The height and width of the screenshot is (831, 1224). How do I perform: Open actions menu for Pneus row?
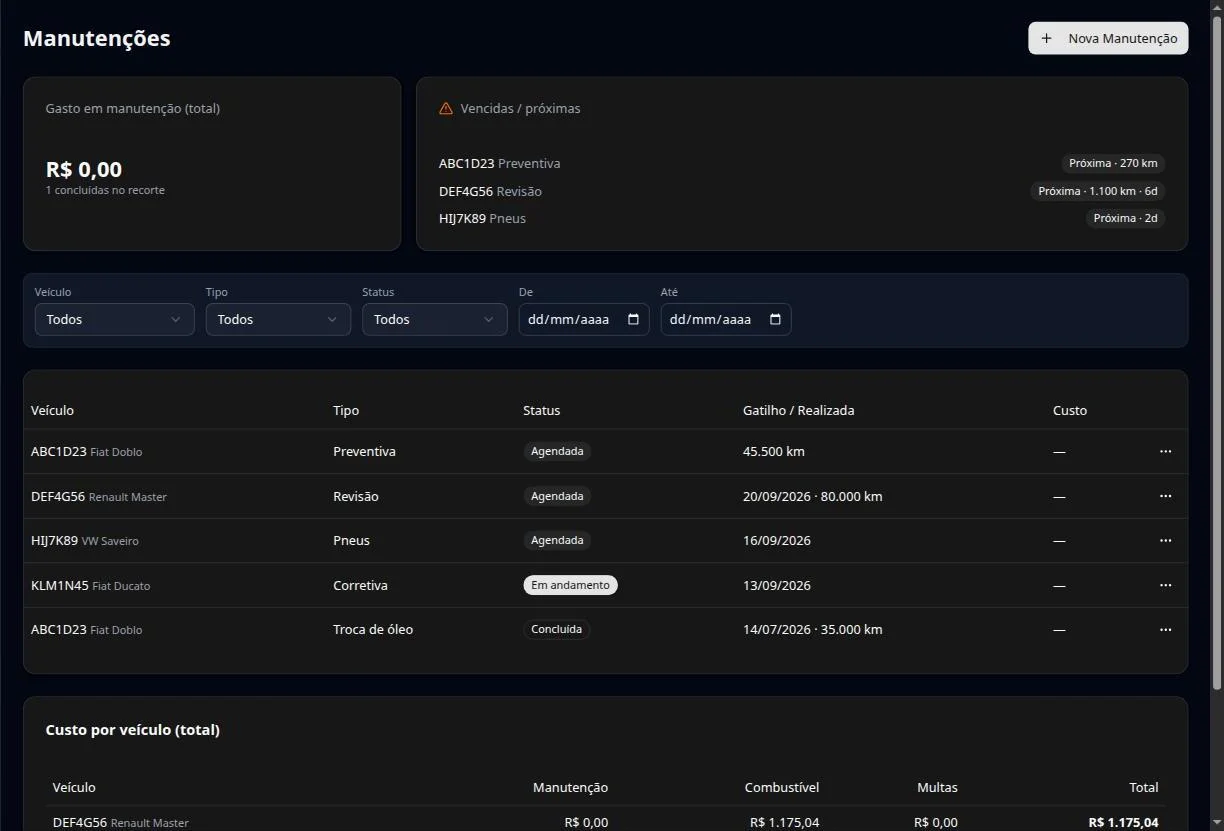click(x=1165, y=540)
